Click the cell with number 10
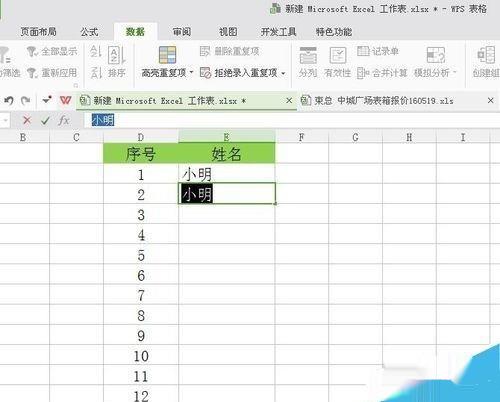This screenshot has width=500, height=402. (141, 355)
